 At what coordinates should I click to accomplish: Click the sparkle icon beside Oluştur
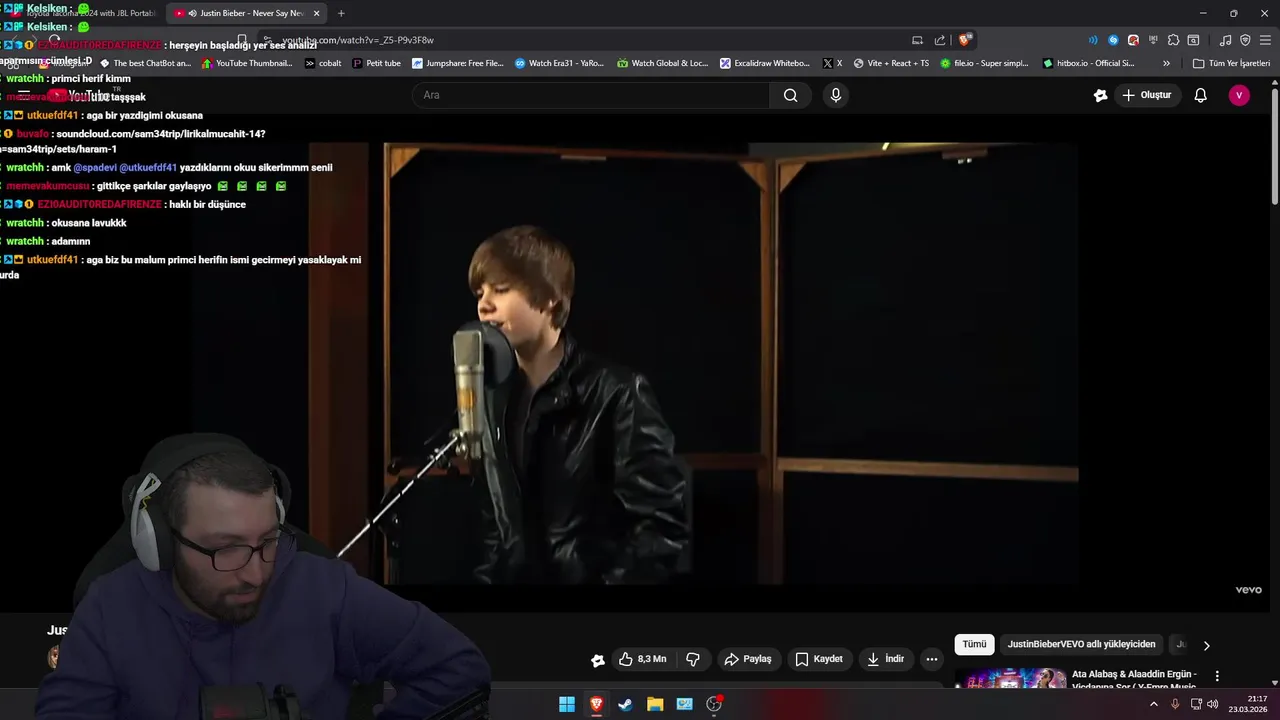tap(1101, 95)
